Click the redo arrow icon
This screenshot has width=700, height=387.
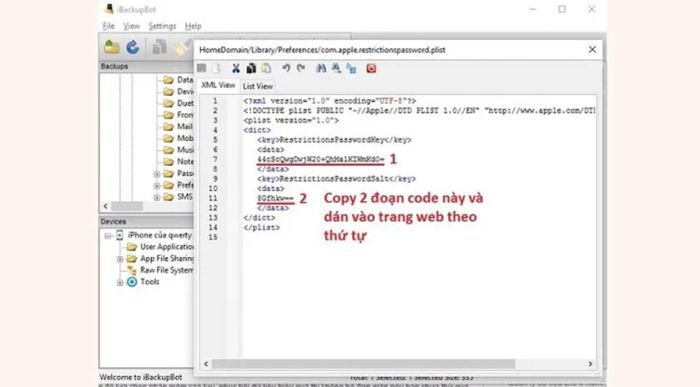click(x=301, y=68)
